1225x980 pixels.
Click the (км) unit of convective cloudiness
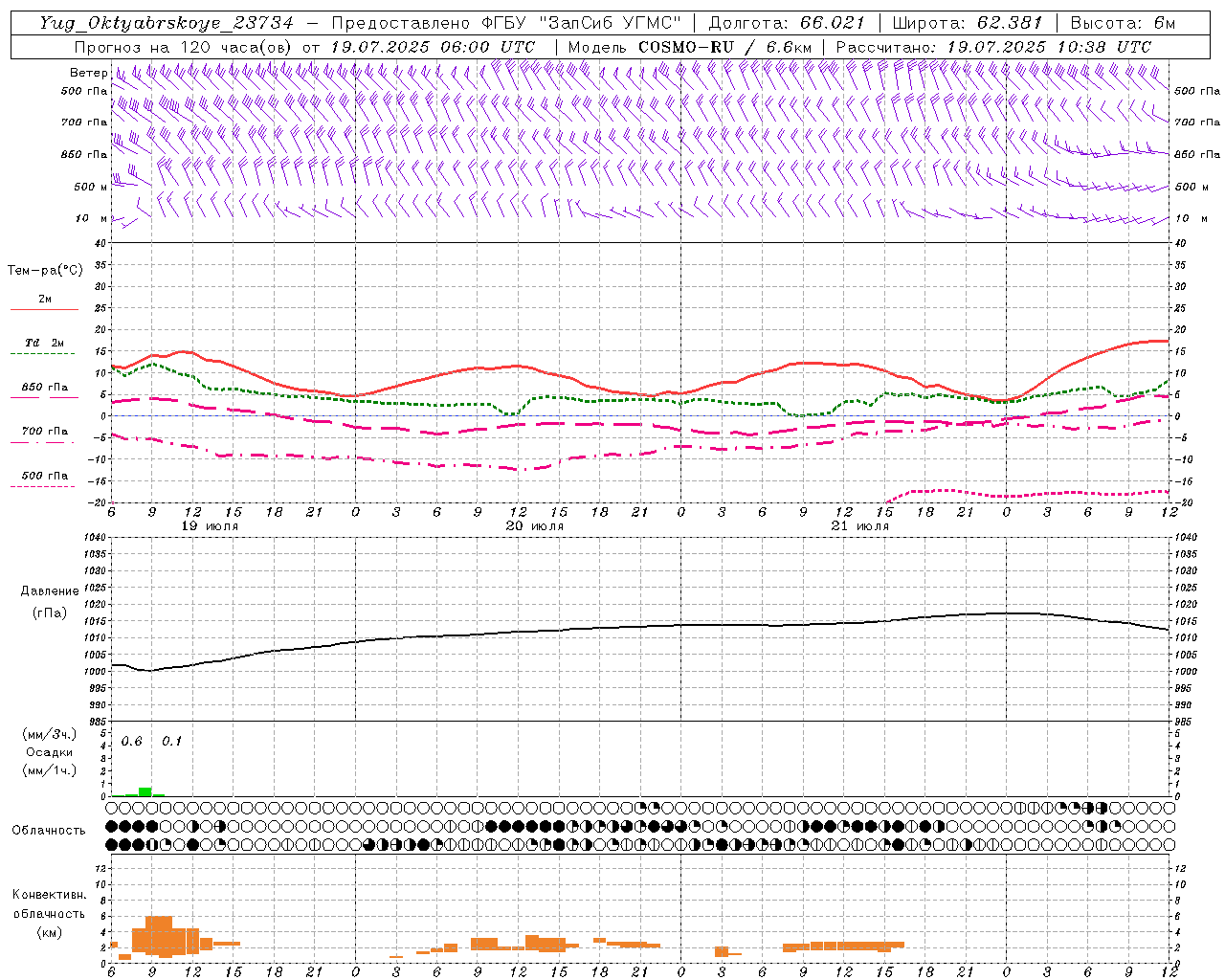(x=49, y=932)
